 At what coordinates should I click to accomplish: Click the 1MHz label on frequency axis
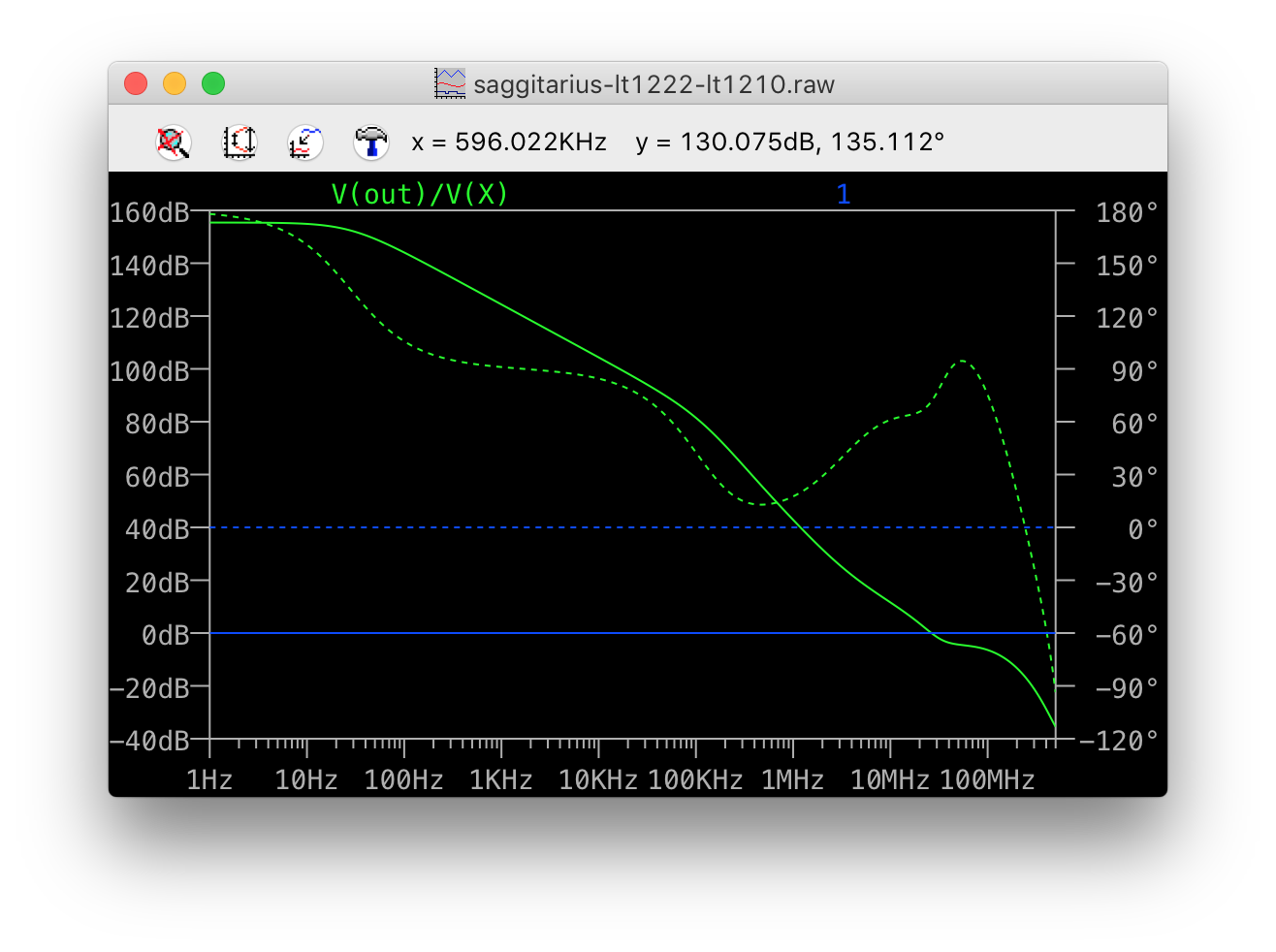coord(792,780)
